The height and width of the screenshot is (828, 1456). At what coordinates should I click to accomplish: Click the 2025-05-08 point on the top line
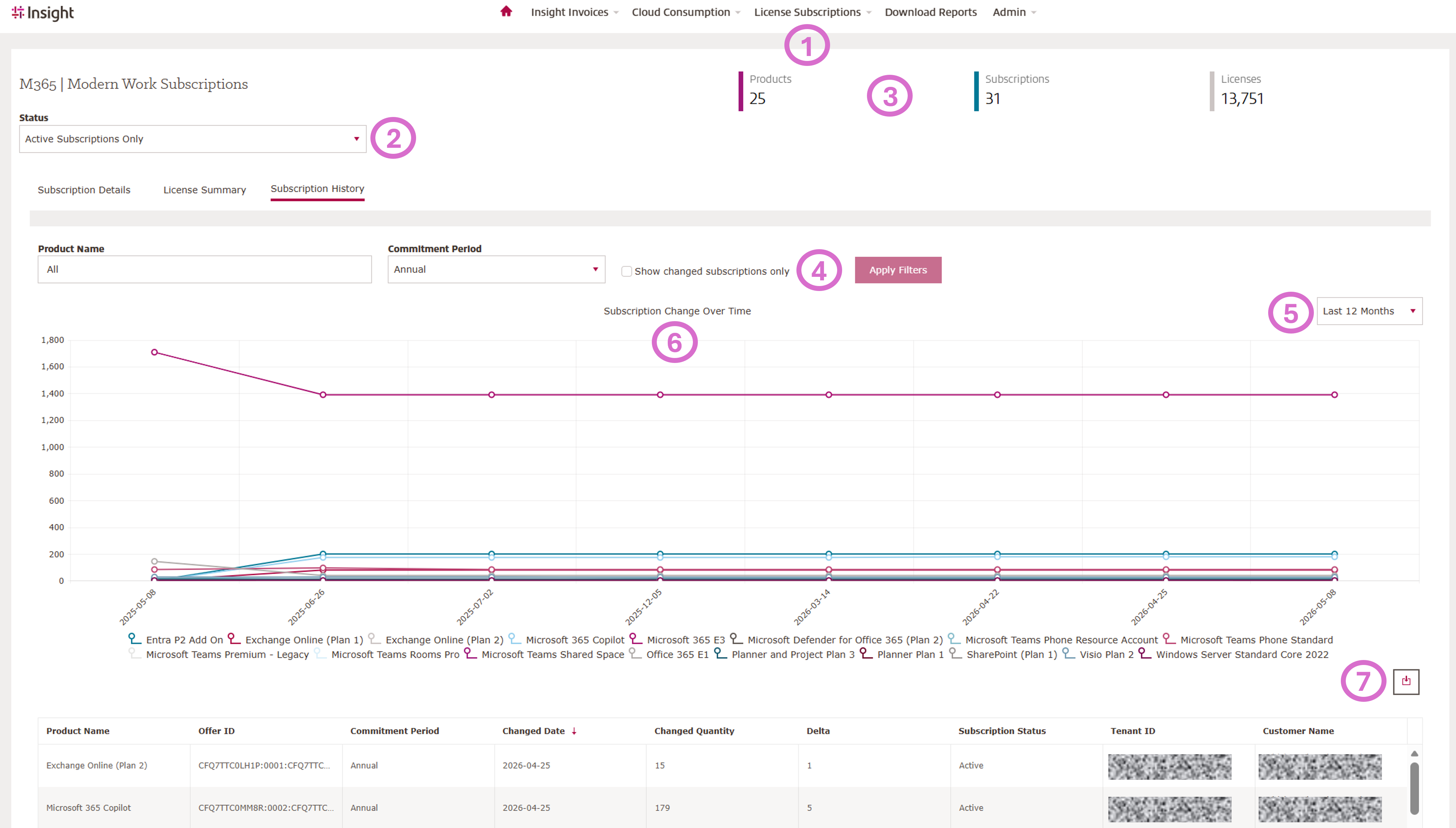coord(154,352)
